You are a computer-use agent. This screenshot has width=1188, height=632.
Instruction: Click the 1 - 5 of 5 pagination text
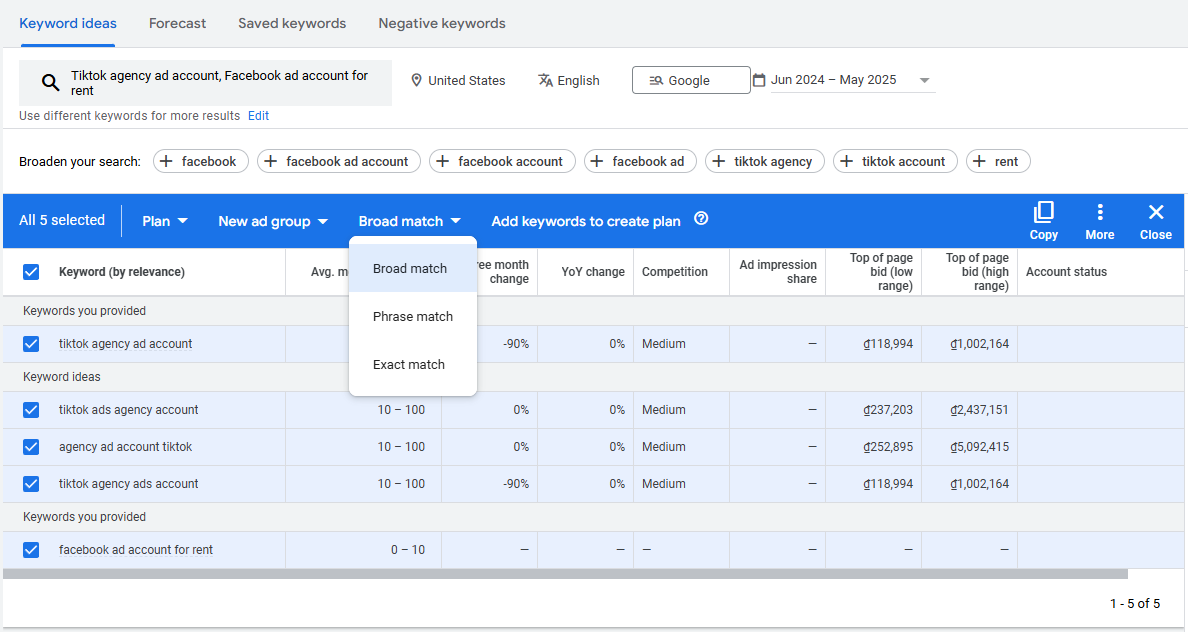pyautogui.click(x=1135, y=603)
